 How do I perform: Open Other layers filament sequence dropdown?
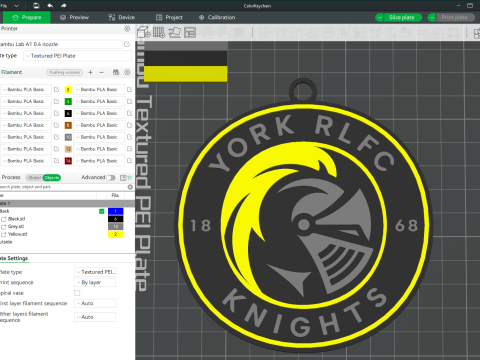(95, 317)
